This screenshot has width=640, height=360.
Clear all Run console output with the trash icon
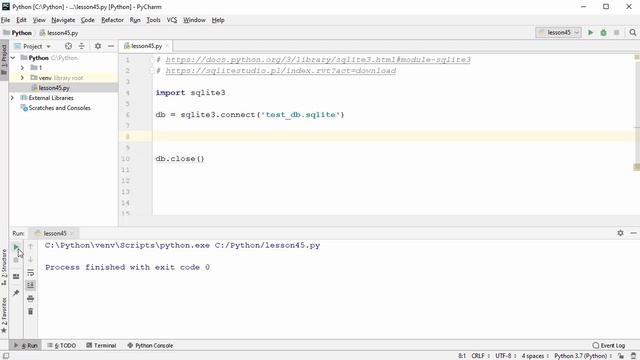[30, 311]
